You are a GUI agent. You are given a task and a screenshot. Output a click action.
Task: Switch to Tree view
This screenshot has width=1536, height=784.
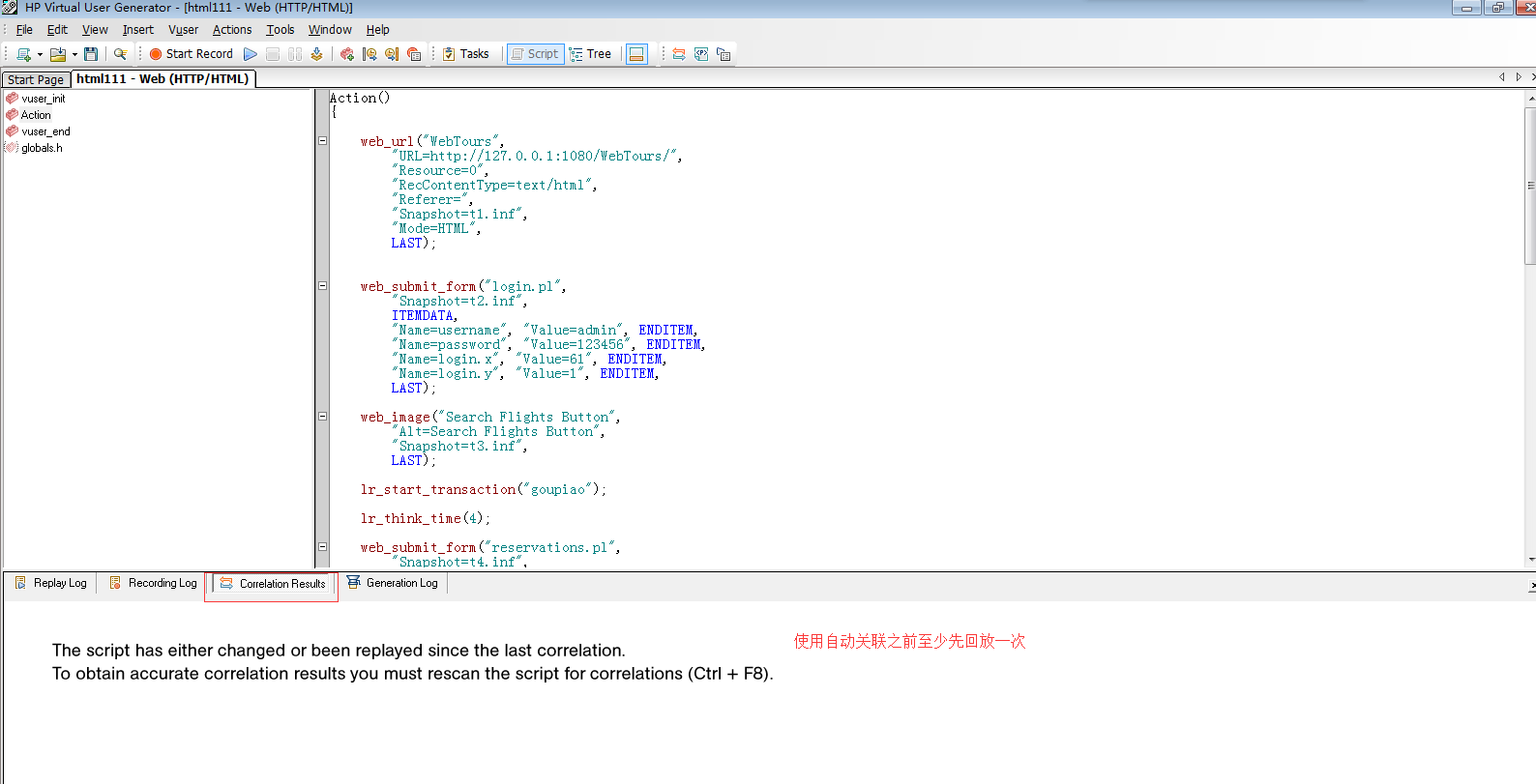coord(590,54)
